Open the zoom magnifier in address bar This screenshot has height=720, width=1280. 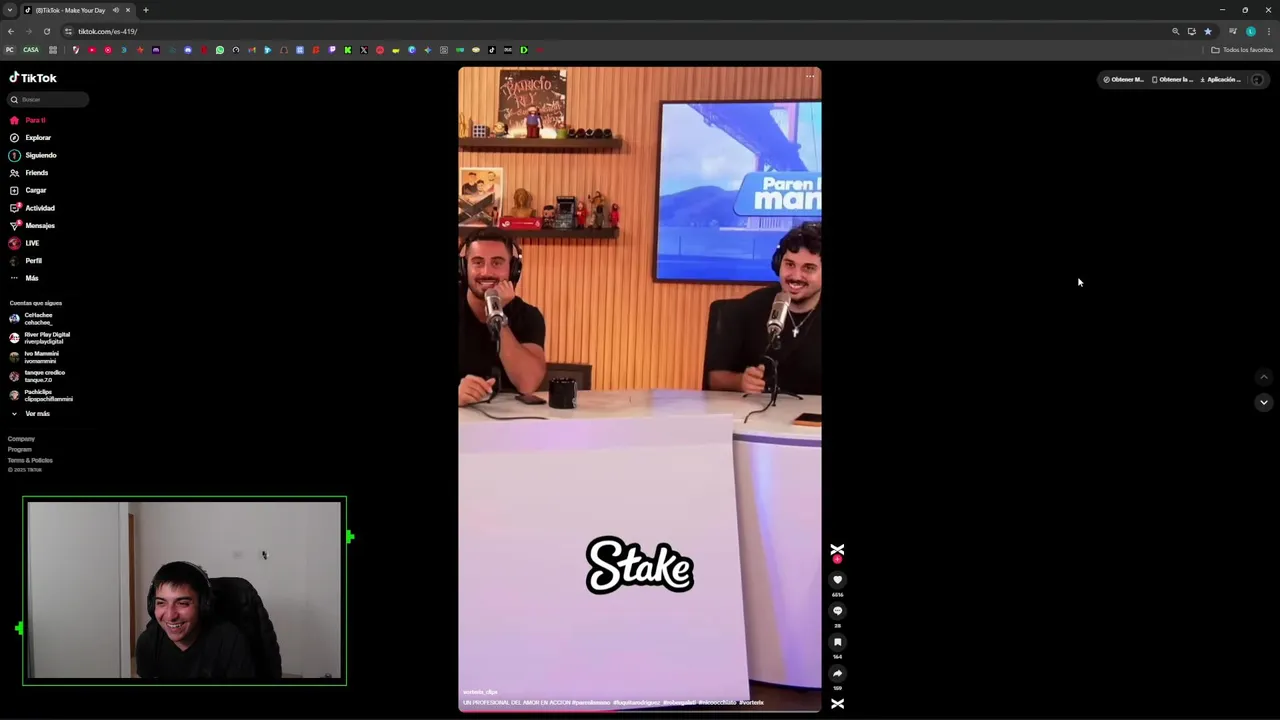(1176, 31)
